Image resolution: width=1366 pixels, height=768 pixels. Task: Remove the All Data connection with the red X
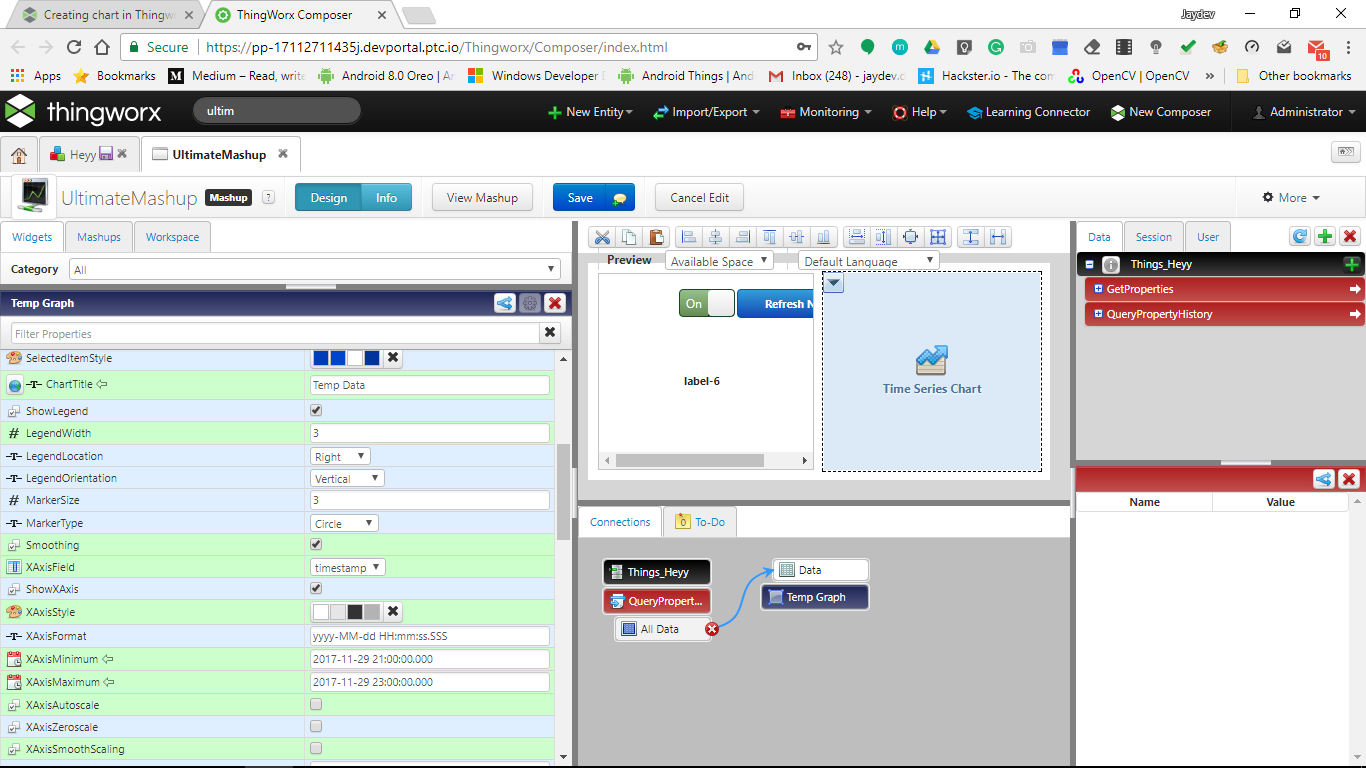click(x=710, y=629)
